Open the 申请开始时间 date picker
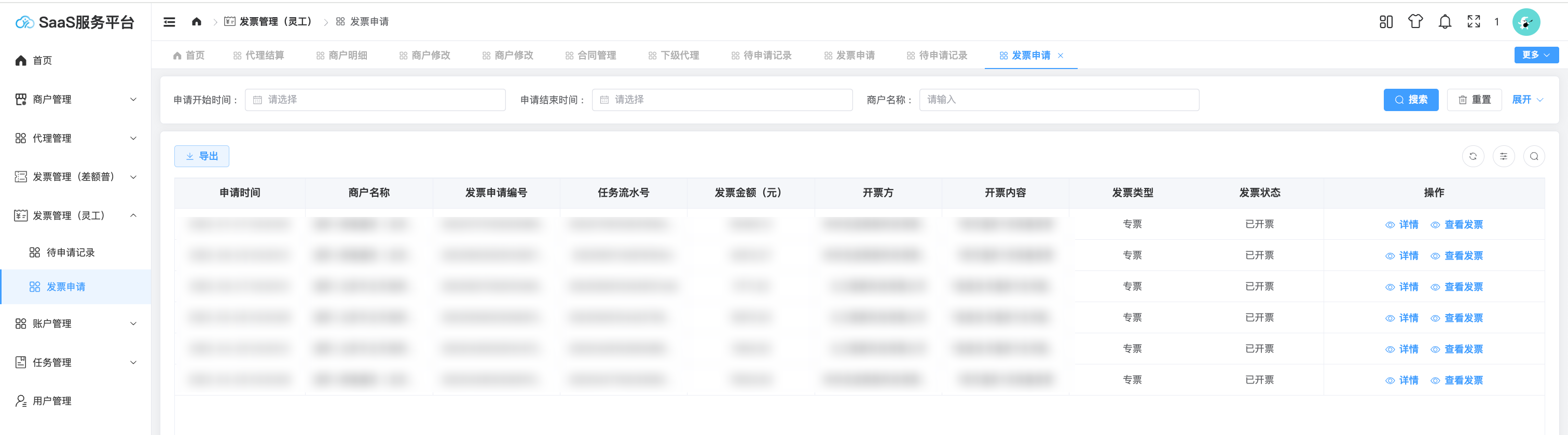The height and width of the screenshot is (435, 1568). point(375,100)
